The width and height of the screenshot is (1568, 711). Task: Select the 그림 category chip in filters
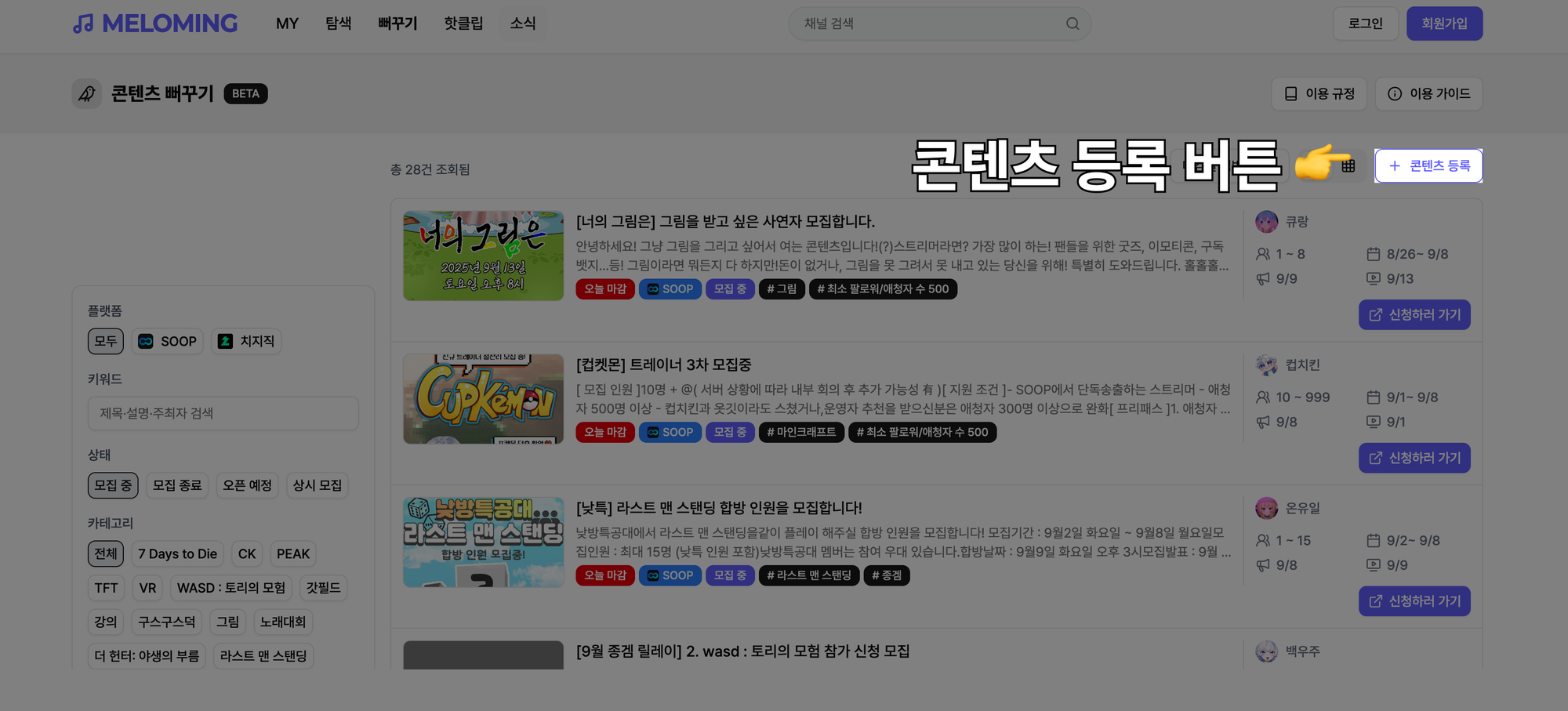pos(228,622)
